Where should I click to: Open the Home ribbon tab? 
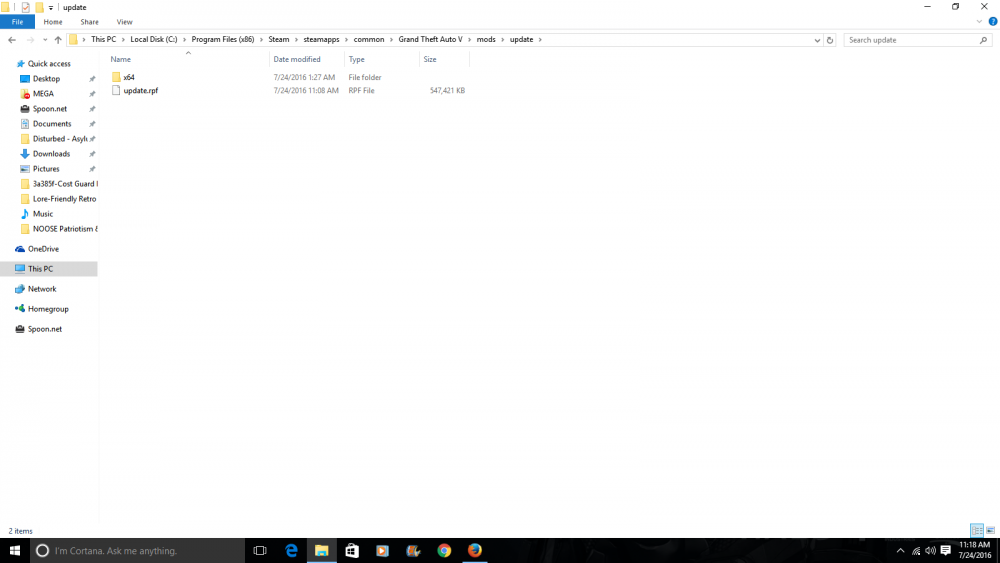point(53,22)
